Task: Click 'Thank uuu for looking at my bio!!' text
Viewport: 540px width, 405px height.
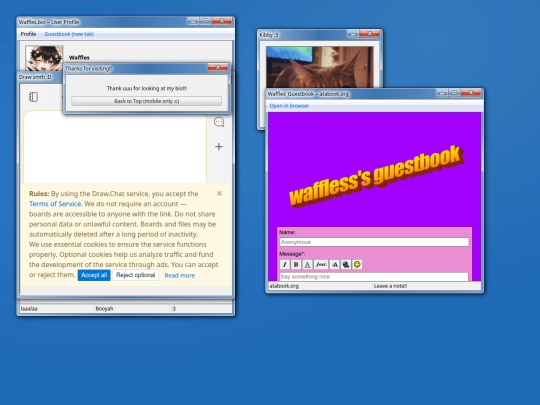Action: point(147,88)
